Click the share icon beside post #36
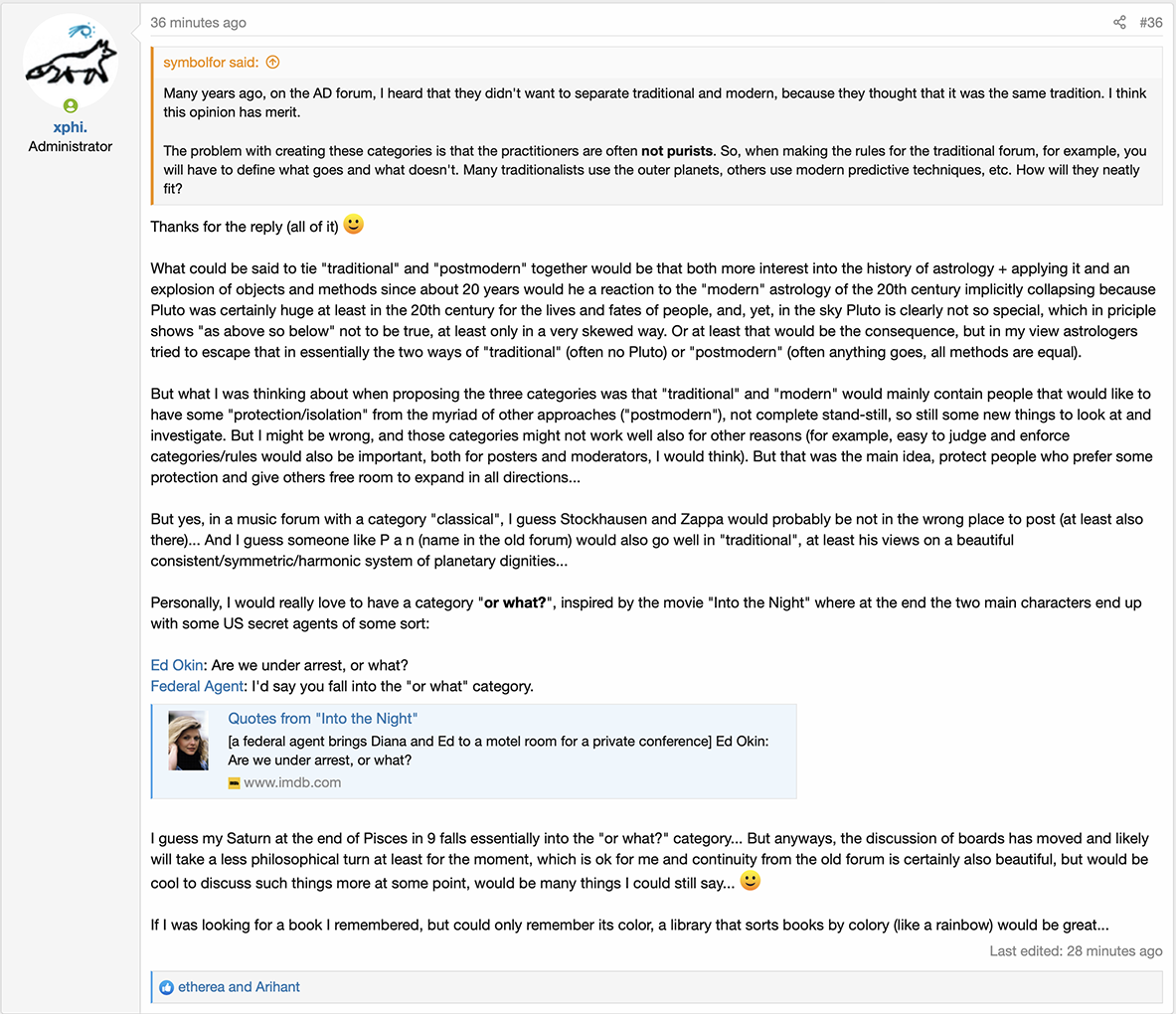This screenshot has width=1176, height=1014. click(1119, 23)
